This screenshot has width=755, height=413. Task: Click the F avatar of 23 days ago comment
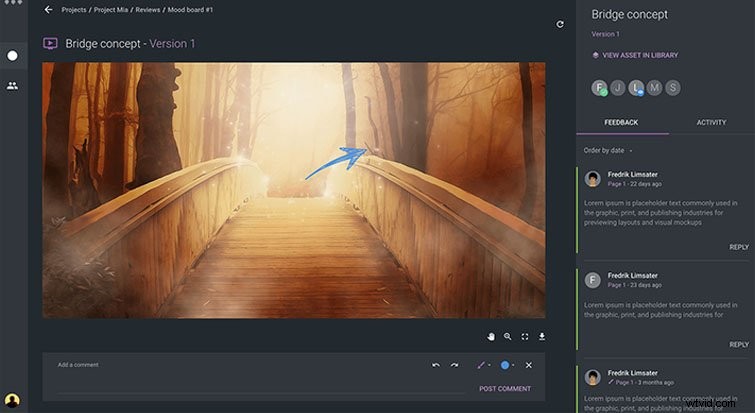pos(593,280)
